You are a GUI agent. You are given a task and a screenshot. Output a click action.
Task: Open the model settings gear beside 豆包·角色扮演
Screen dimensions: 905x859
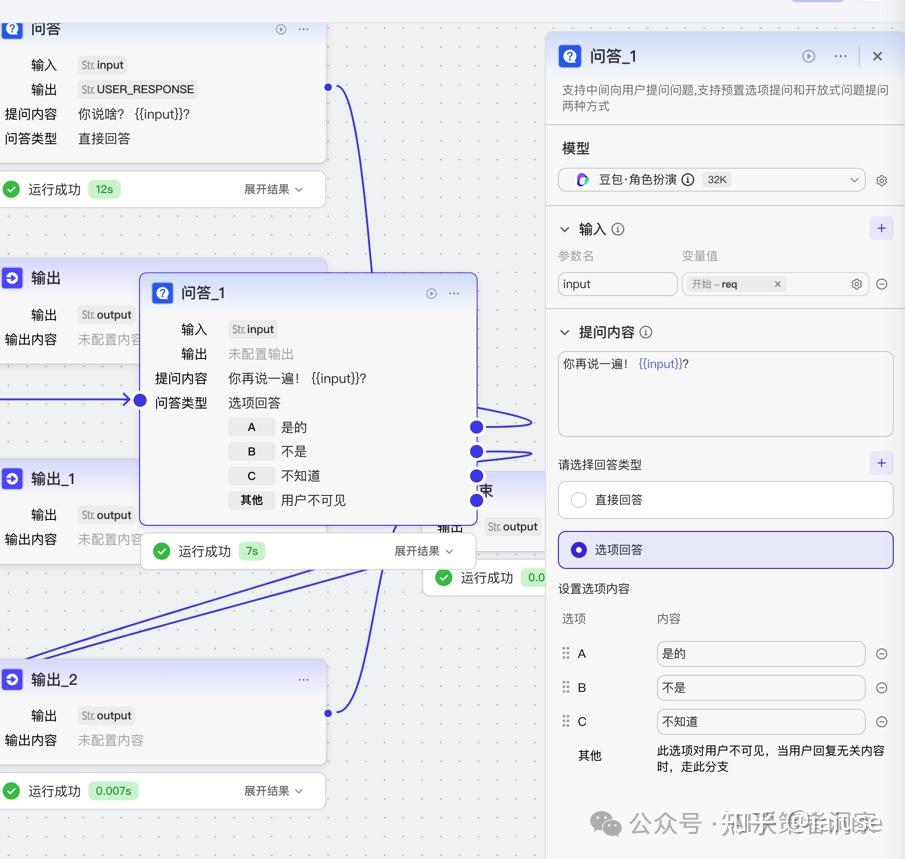882,180
